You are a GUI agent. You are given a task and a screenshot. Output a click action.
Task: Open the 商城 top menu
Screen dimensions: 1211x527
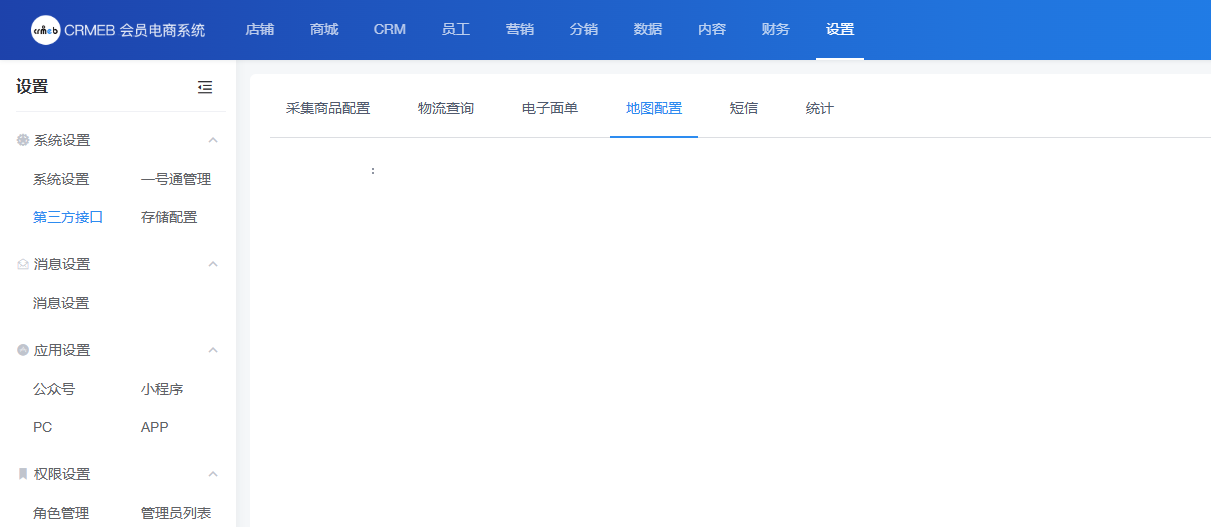[324, 30]
